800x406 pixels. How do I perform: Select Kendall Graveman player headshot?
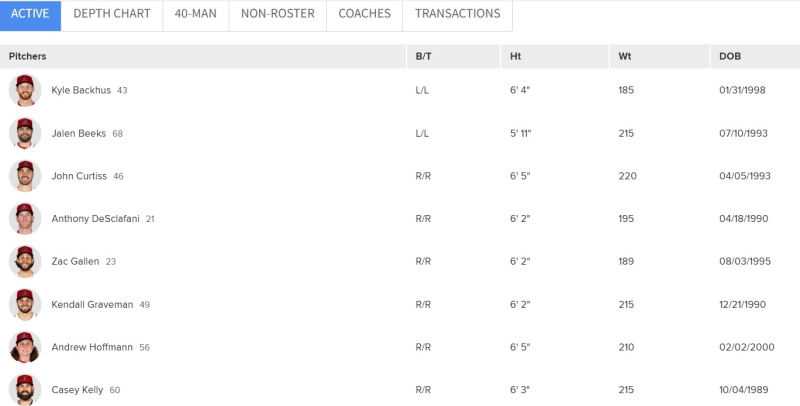(25, 304)
